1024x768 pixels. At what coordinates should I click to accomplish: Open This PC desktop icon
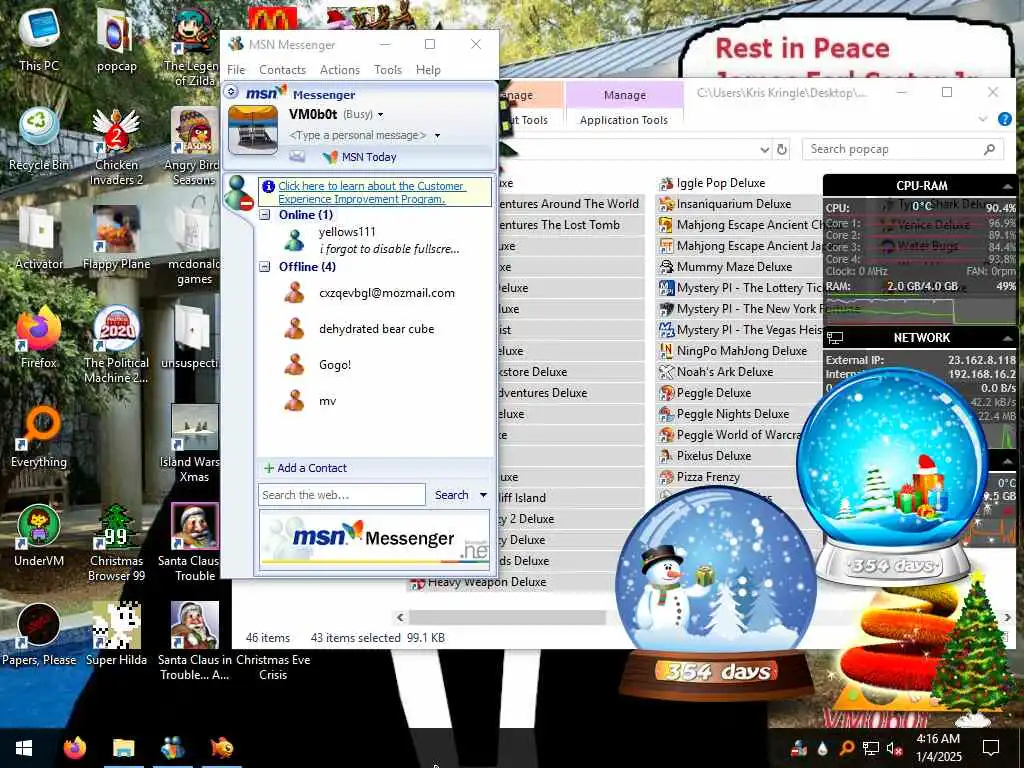click(x=39, y=39)
